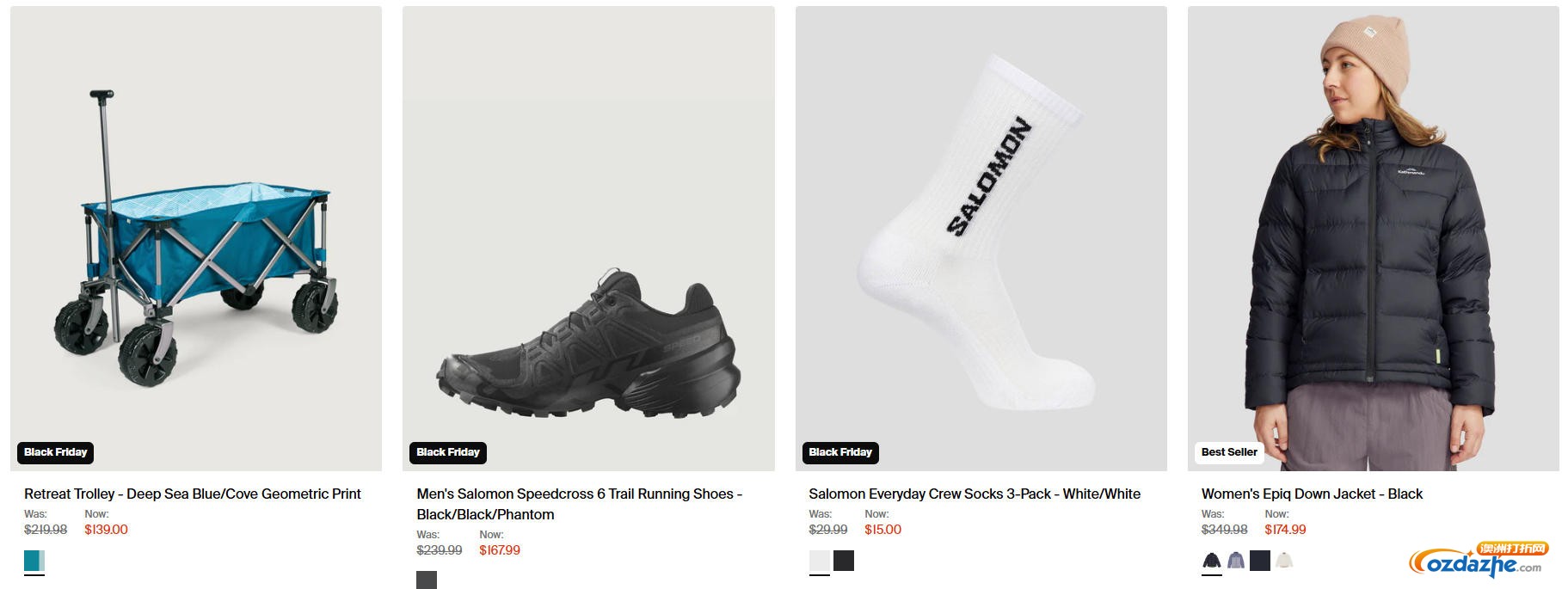Click the Best Seller badge on the jacket
1568x589 pixels.
click(x=1229, y=452)
